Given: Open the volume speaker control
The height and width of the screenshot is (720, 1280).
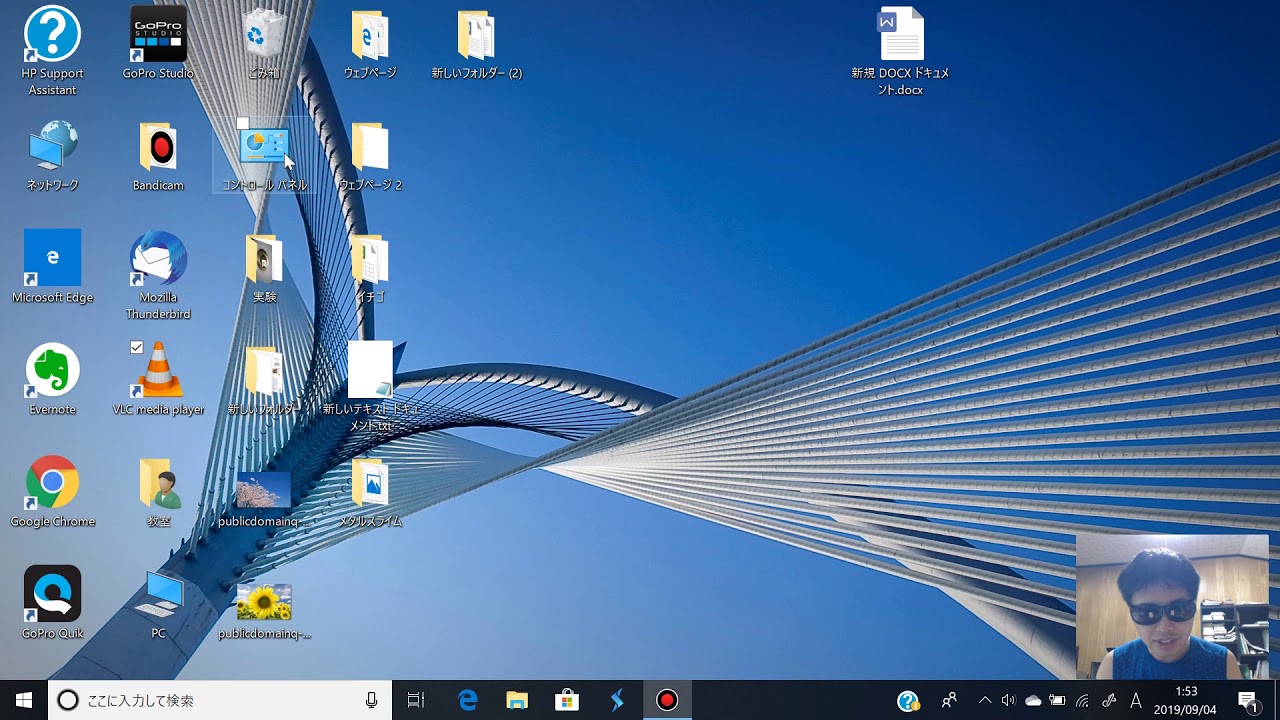Looking at the screenshot, I should click(1008, 700).
